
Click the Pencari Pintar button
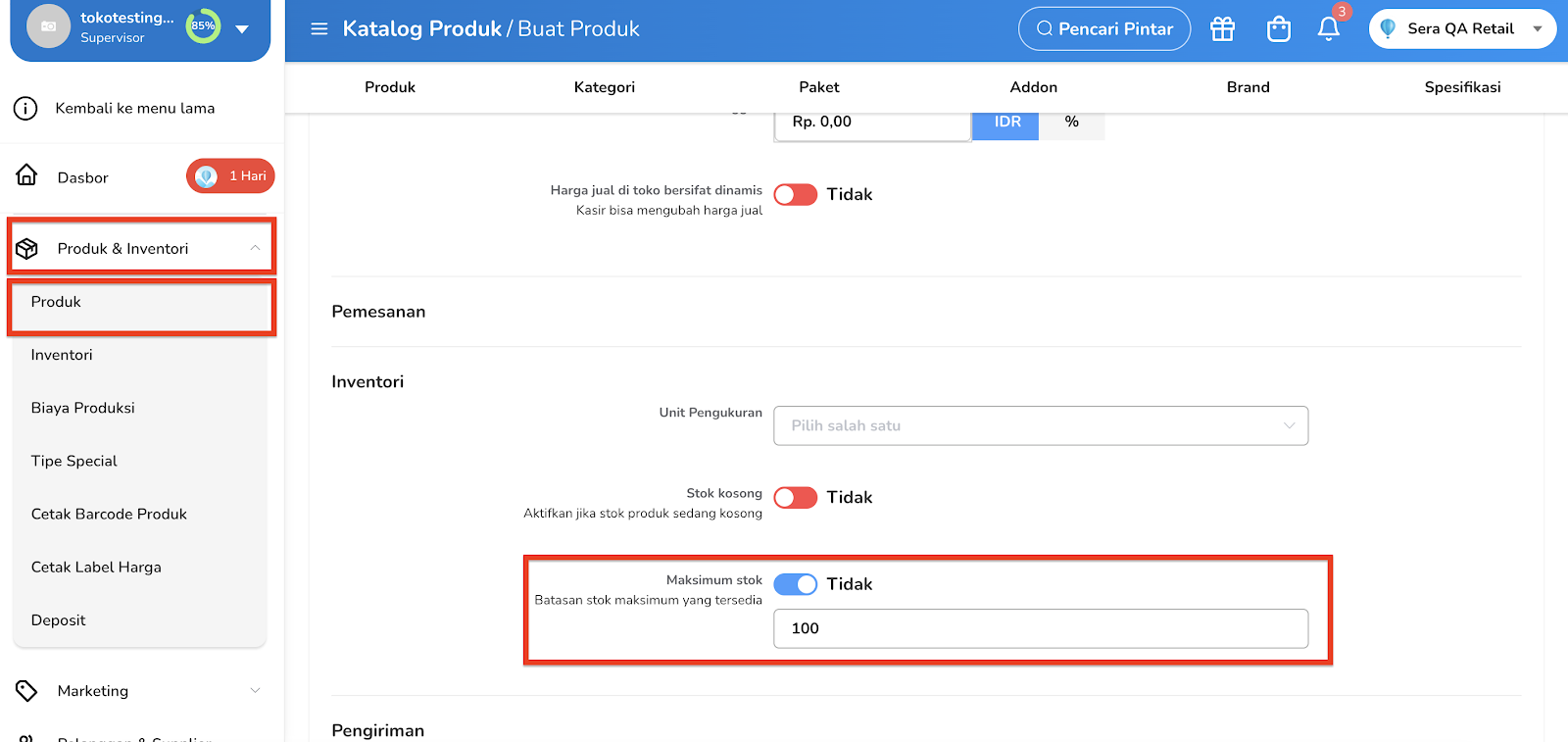click(x=1104, y=28)
